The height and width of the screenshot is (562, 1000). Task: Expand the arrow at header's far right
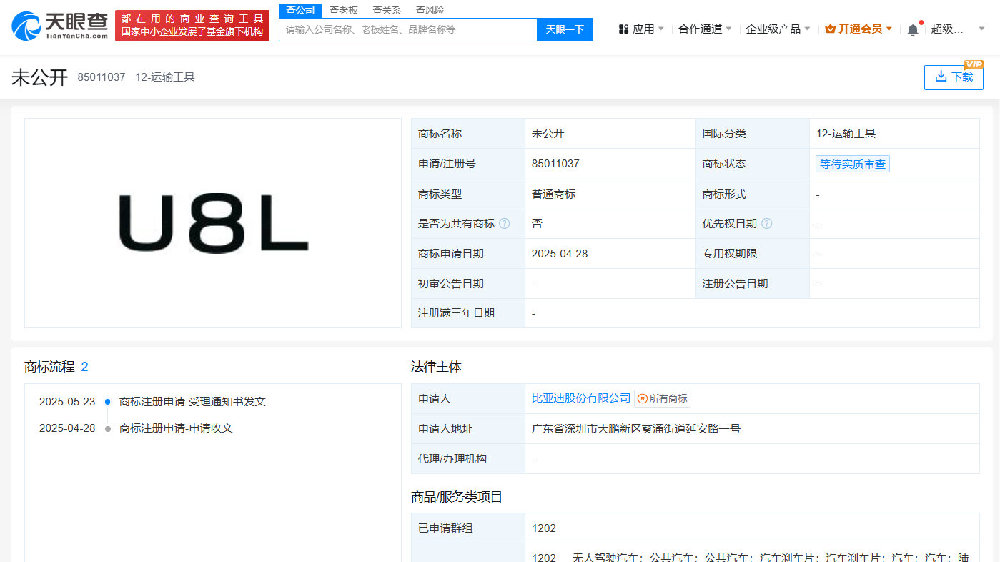982,29
